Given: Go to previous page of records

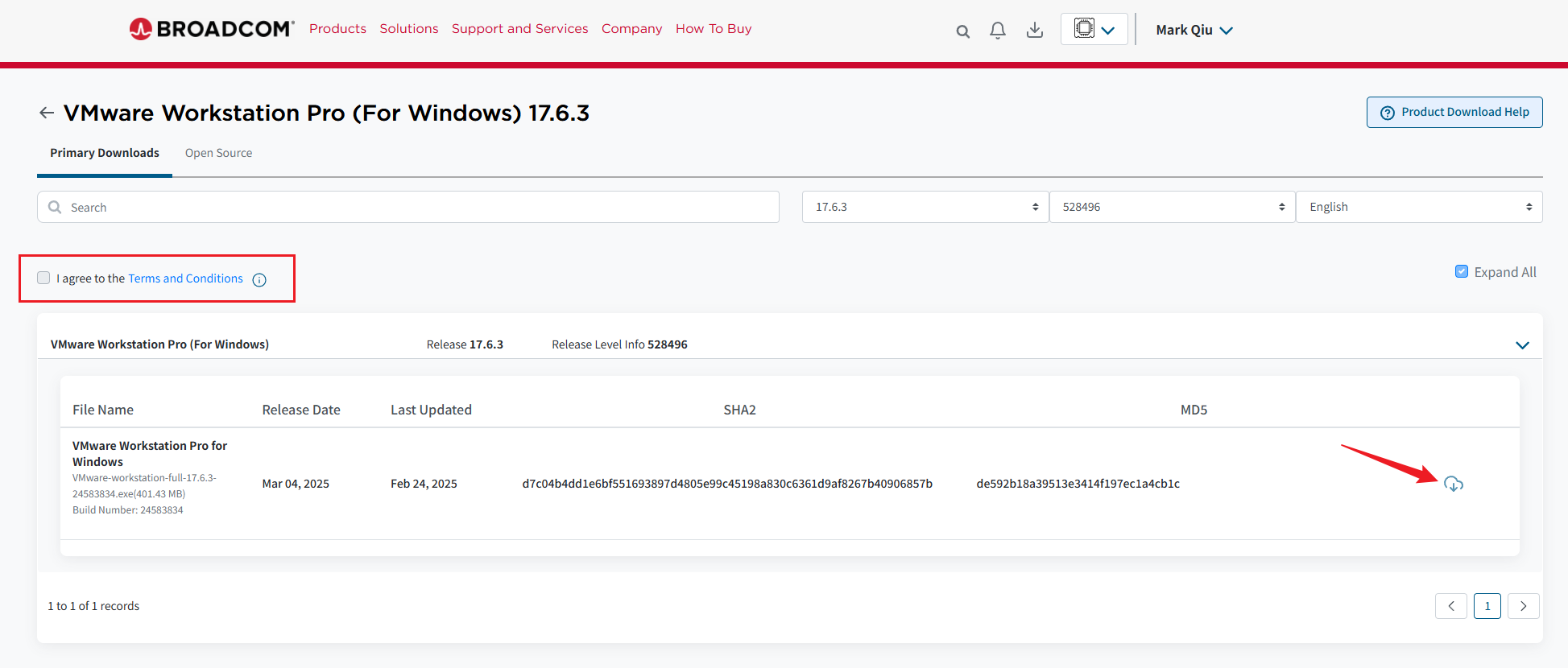Looking at the screenshot, I should click(x=1451, y=606).
